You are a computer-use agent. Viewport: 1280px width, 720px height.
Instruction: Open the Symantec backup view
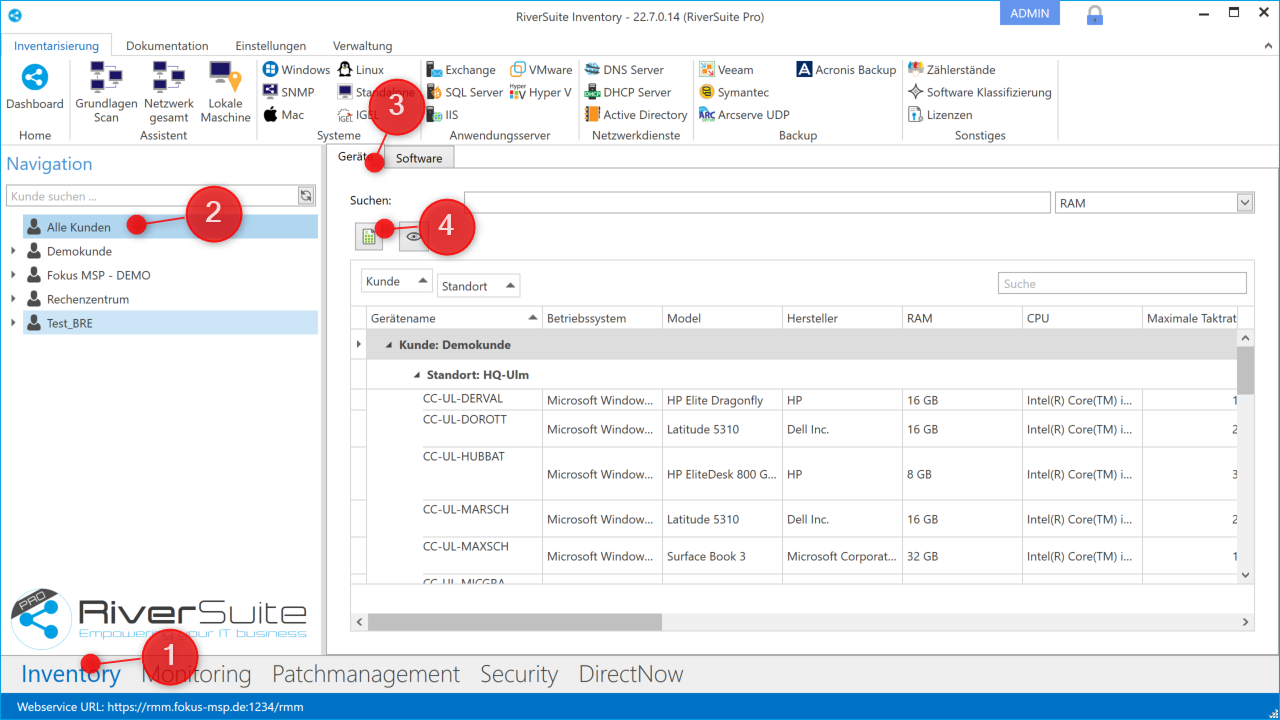[734, 92]
